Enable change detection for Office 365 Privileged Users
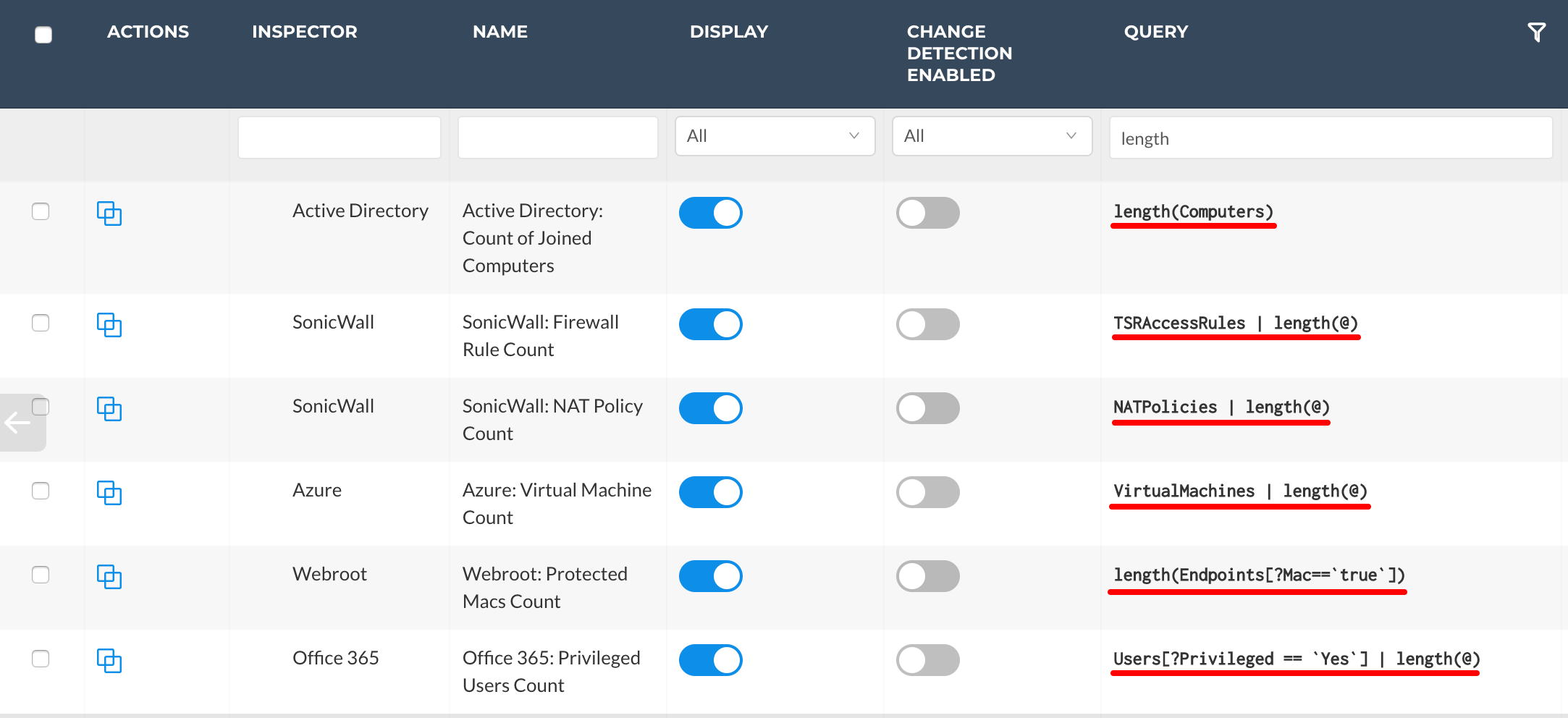Screen dimensions: 1568x718 click(928, 660)
